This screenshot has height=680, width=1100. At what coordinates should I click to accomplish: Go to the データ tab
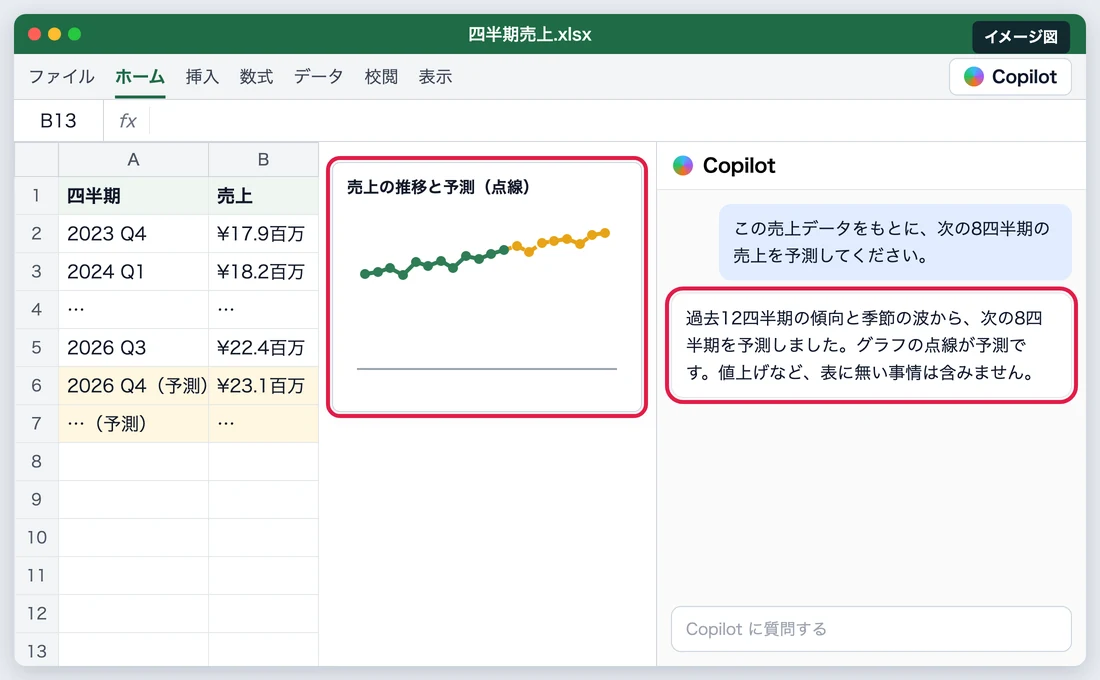(x=318, y=76)
